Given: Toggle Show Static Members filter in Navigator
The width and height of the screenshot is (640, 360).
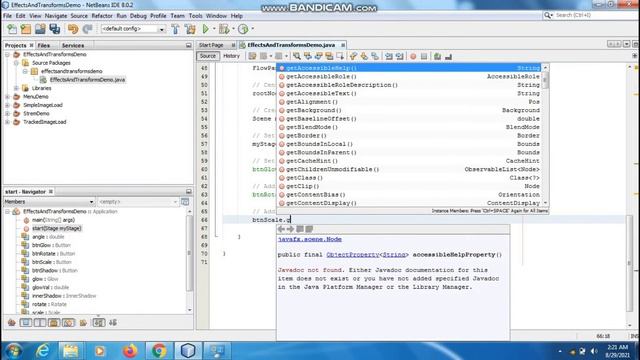Looking at the screenshot, I should tap(40, 323).
